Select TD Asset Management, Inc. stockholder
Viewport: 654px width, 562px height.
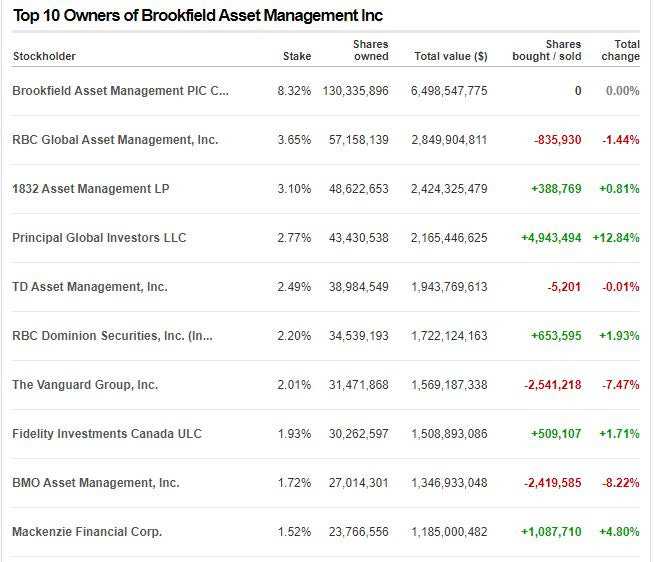coord(90,287)
